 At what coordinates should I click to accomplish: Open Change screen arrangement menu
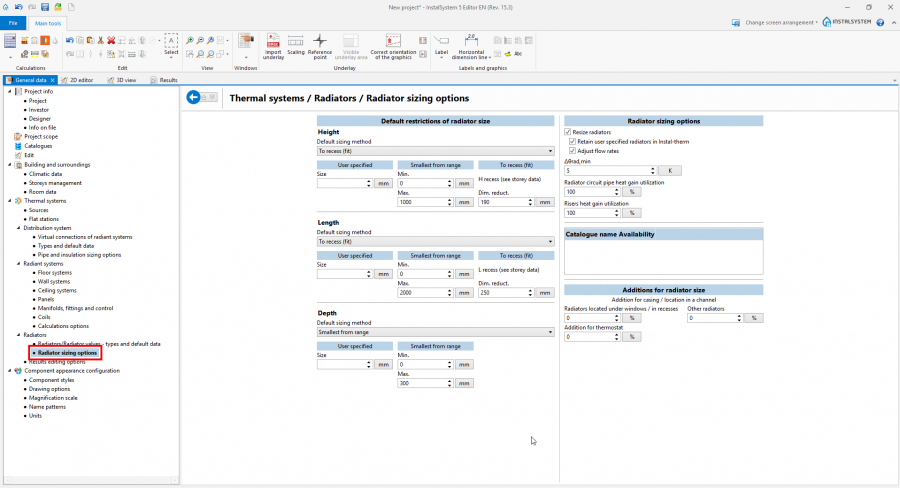click(780, 21)
